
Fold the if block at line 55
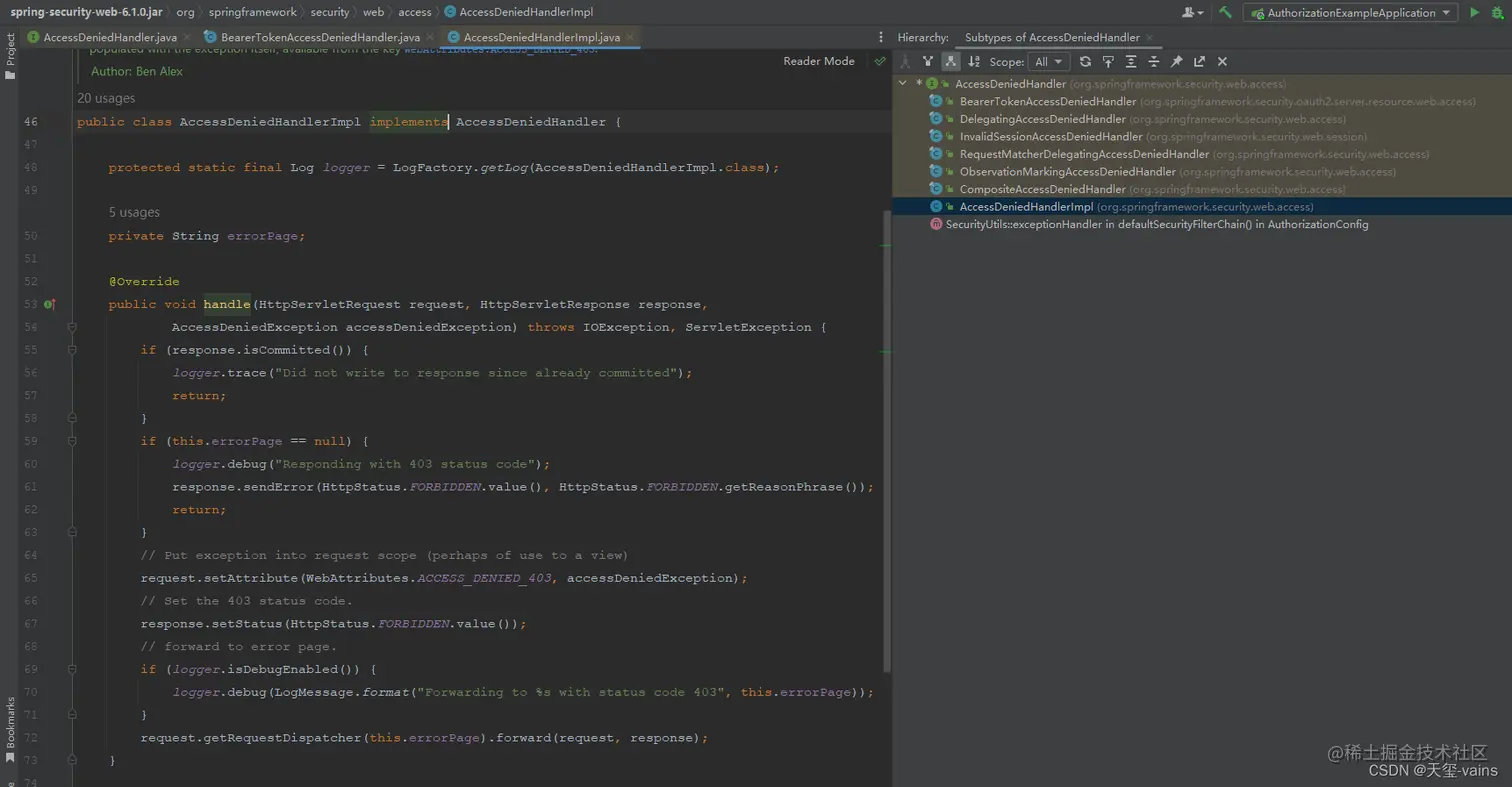72,350
